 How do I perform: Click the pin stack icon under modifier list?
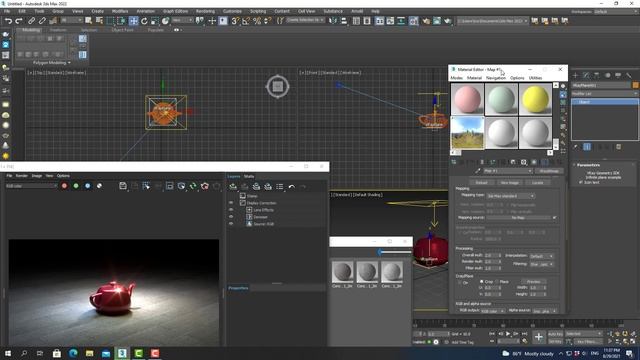pos(576,147)
